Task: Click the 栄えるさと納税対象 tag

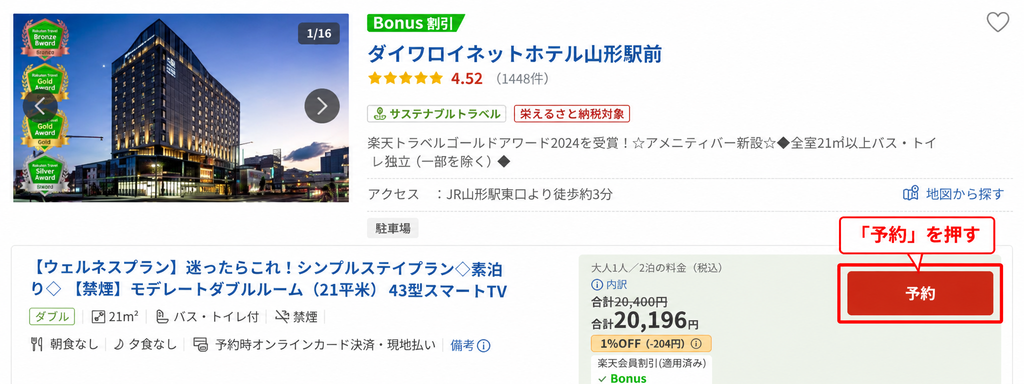Action: point(571,114)
